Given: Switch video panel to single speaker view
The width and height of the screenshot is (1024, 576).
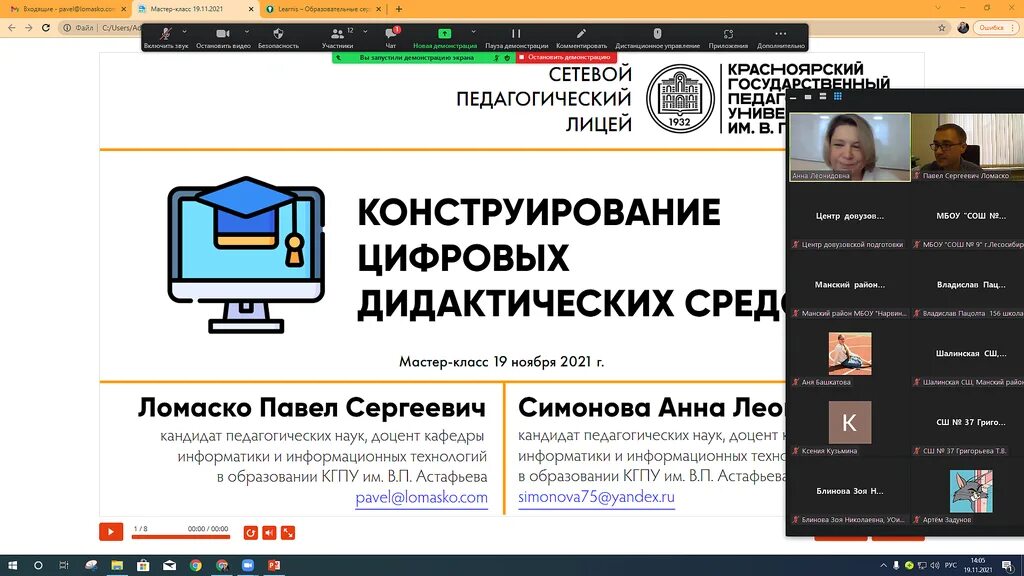Looking at the screenshot, I should pos(808,97).
